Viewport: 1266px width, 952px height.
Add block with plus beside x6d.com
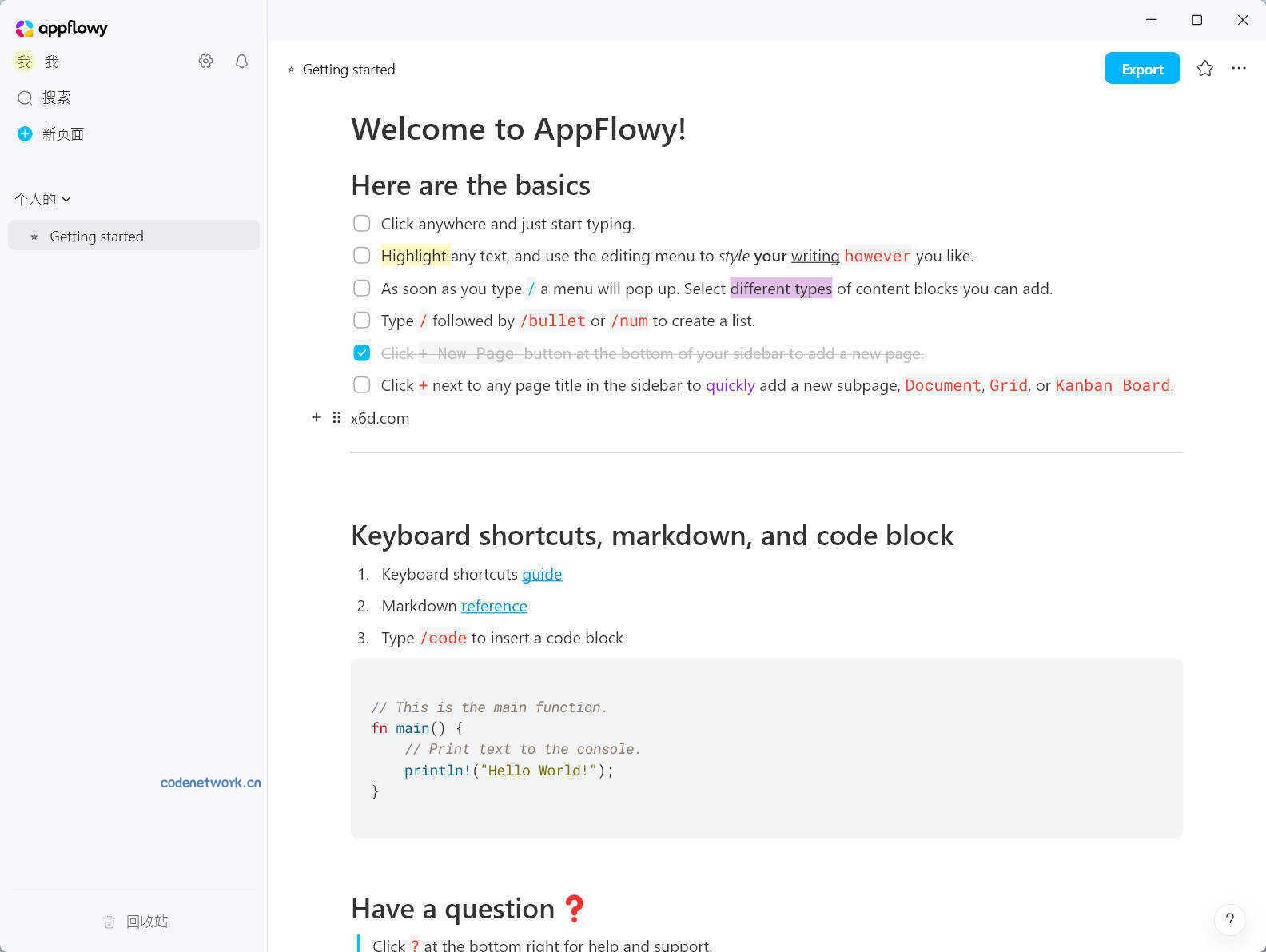click(x=316, y=417)
